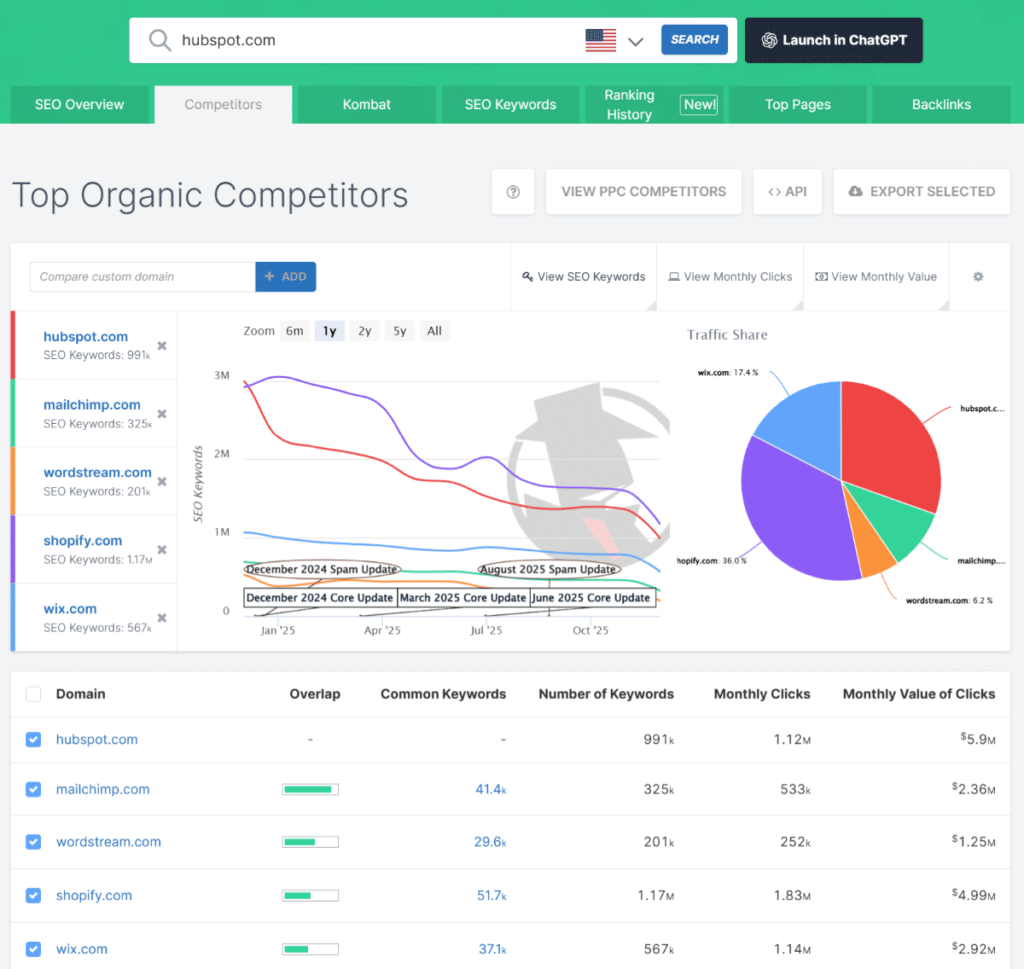Viewport: 1024px width, 969px height.
Task: Switch to the Kombat tab
Action: 366,104
